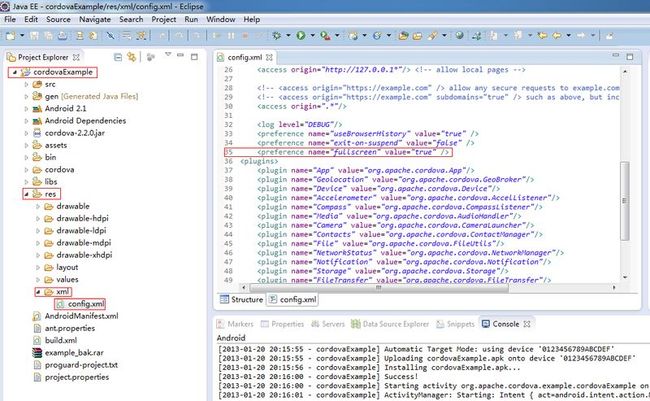
Task: Open the Properties view tab
Action: pos(282,324)
